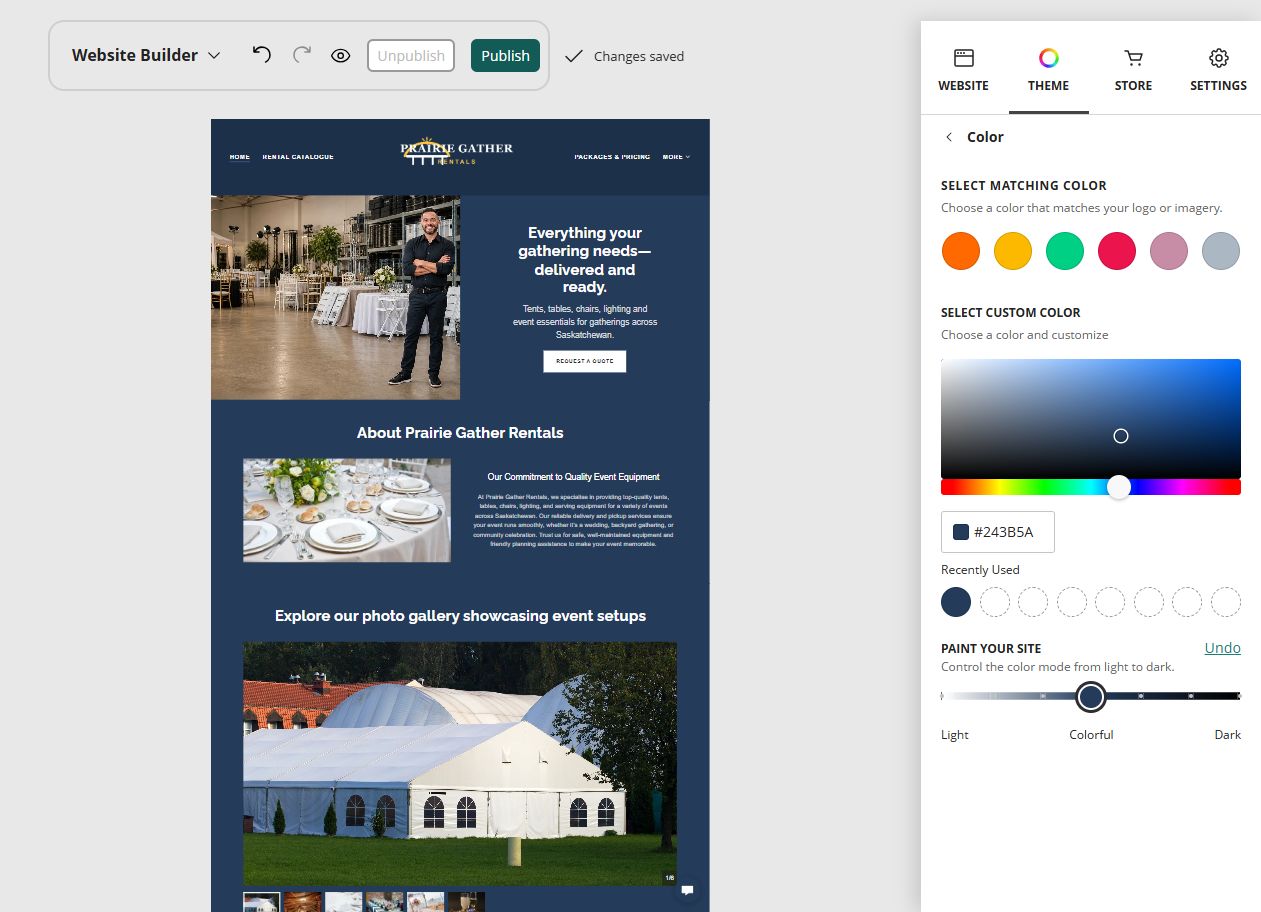Click the Undo arrow icon in toolbar
This screenshot has width=1261, height=912.
pos(262,54)
